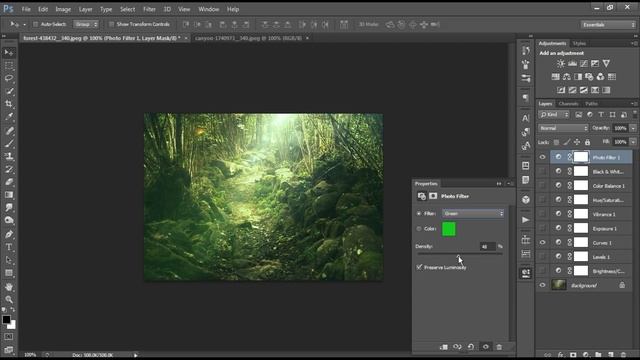Uncheck Preserve Luminosity checkbox

point(419,267)
